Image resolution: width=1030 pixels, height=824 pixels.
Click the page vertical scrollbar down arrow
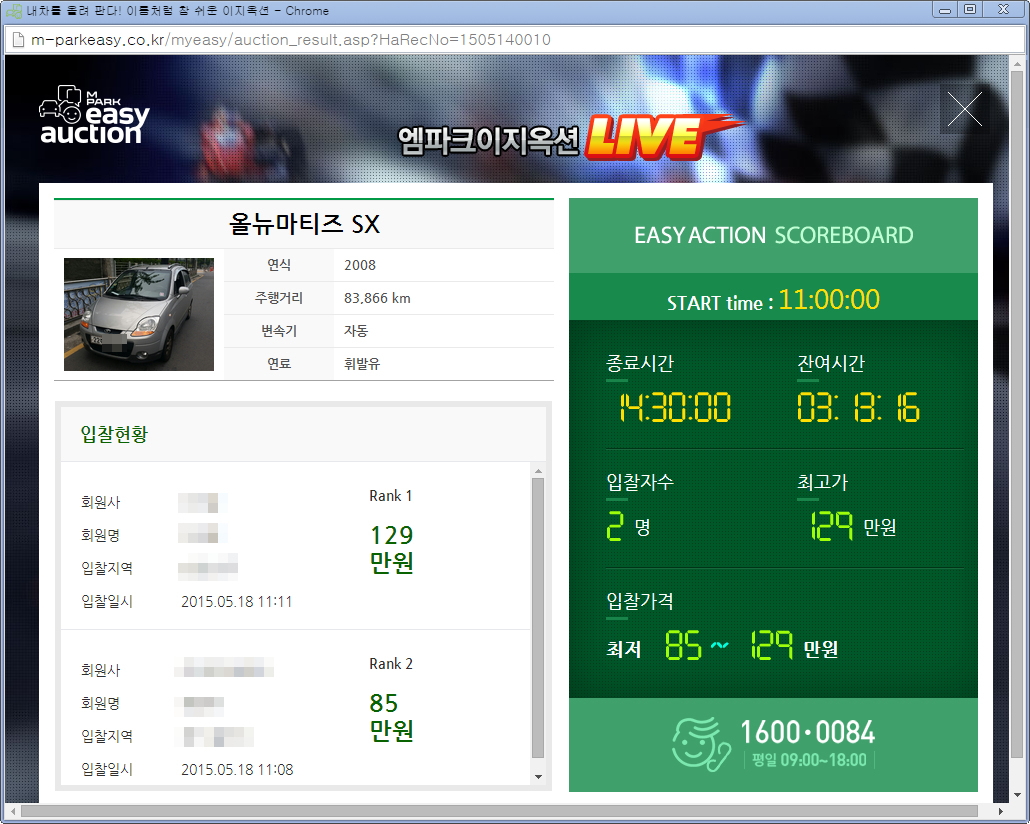pos(1017,794)
